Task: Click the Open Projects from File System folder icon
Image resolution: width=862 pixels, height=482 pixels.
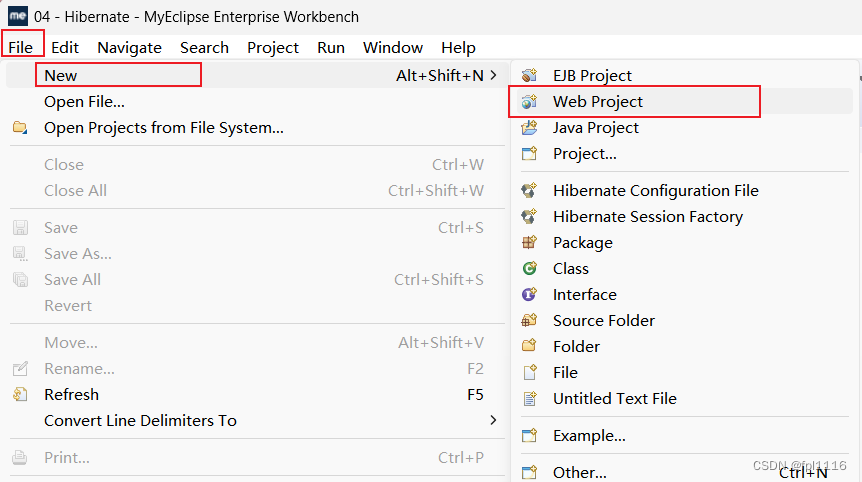Action: tap(20, 128)
